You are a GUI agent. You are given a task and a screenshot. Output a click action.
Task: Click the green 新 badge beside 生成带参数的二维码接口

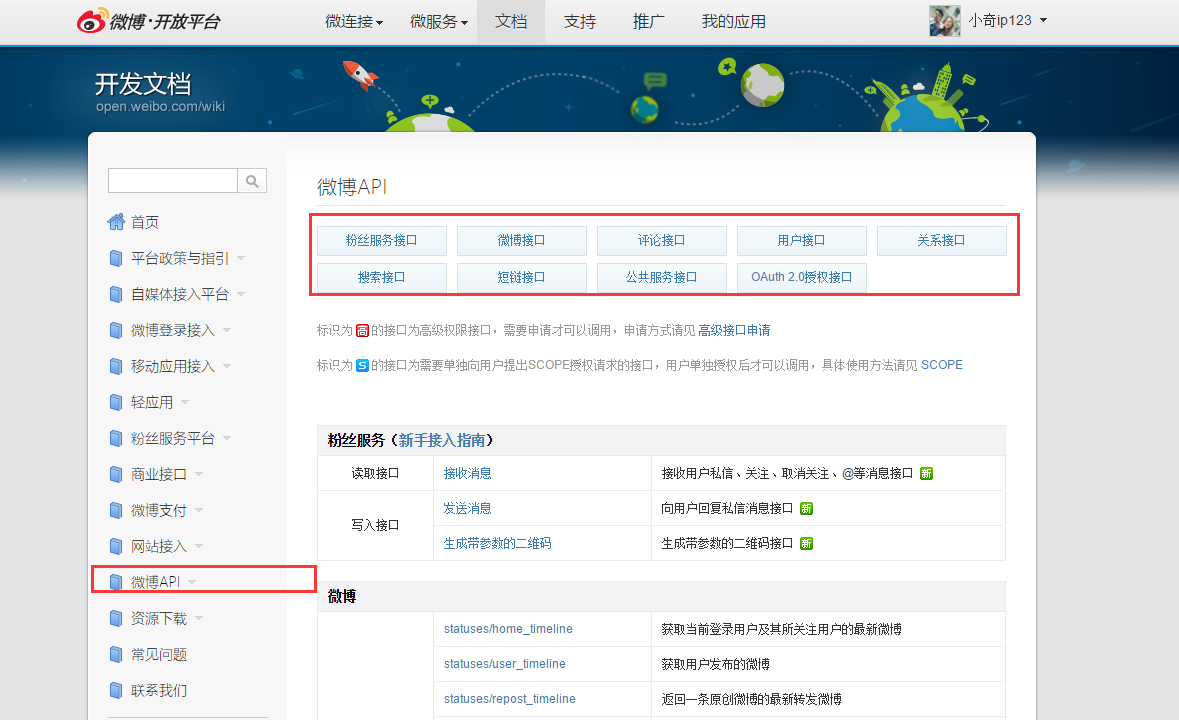(x=806, y=543)
